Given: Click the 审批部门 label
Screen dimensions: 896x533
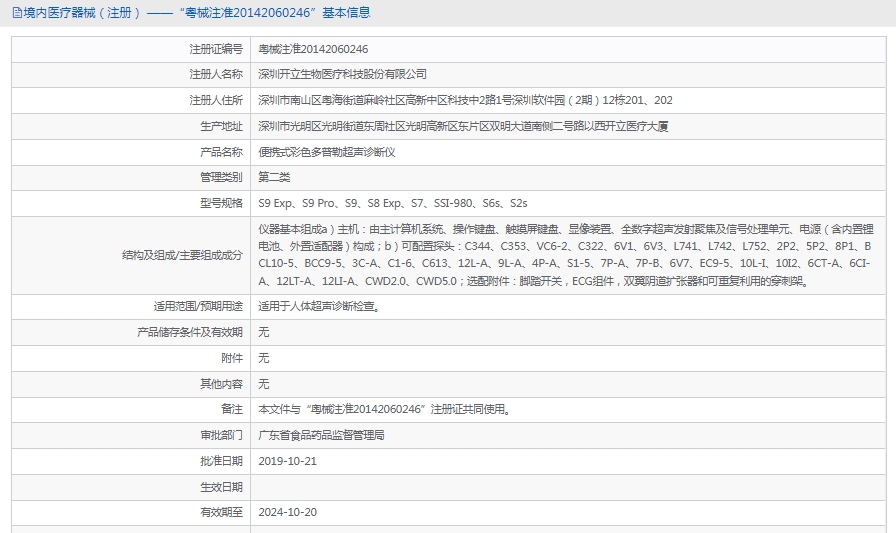Looking at the screenshot, I should tap(221, 435).
